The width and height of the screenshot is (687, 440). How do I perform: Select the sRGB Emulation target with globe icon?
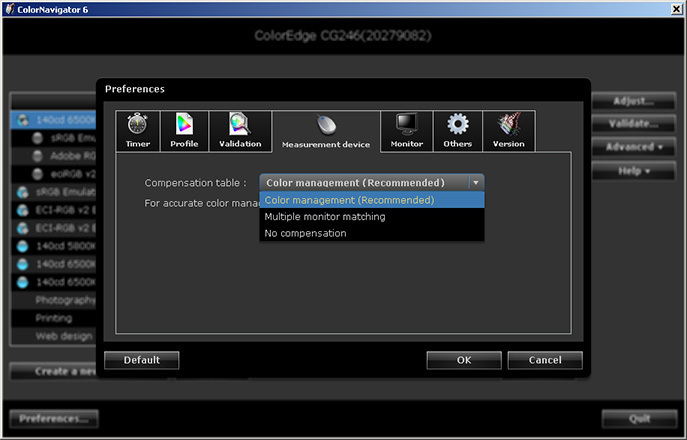click(53, 192)
